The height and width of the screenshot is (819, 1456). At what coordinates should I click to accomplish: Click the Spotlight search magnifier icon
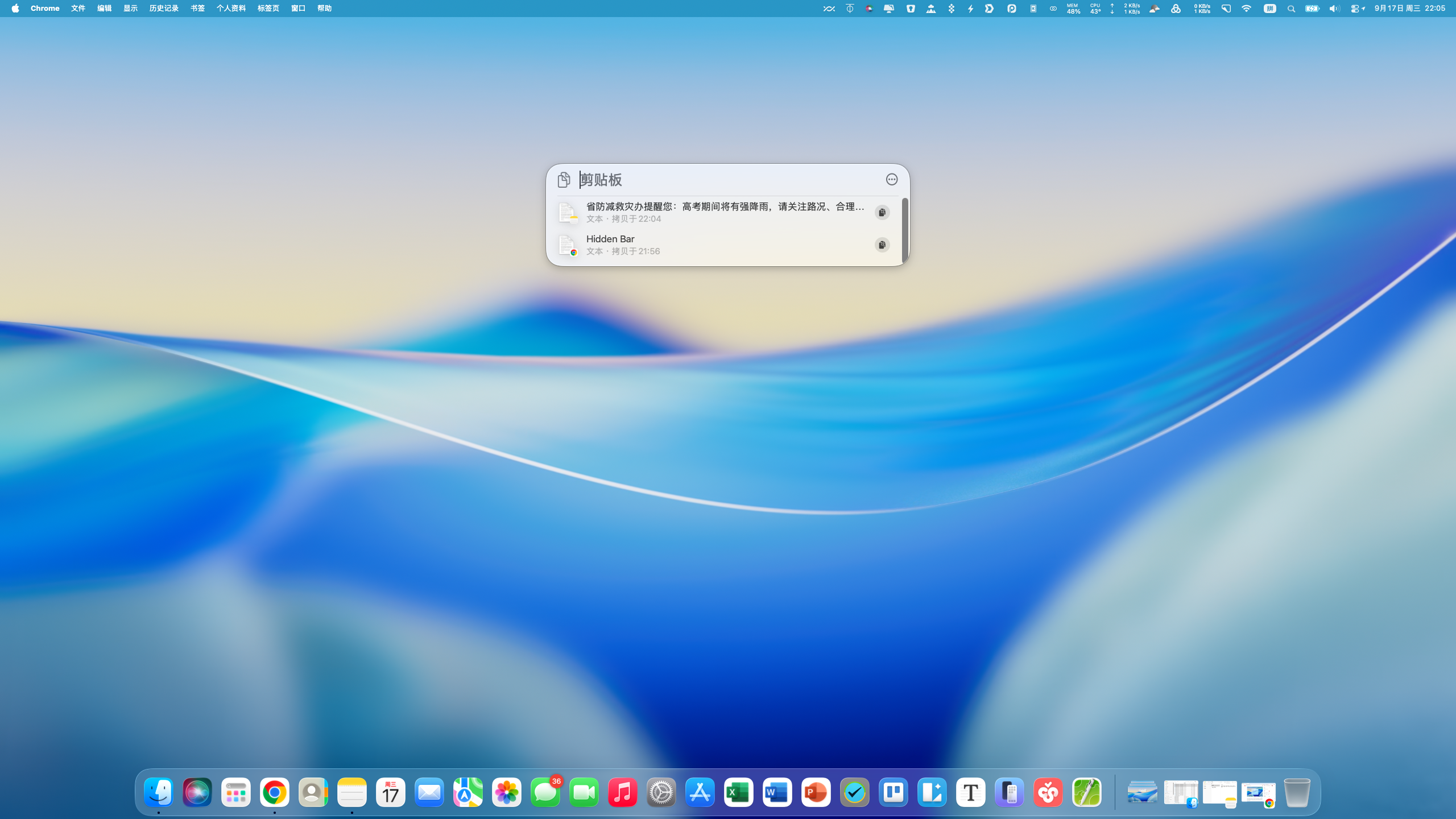(1291, 9)
